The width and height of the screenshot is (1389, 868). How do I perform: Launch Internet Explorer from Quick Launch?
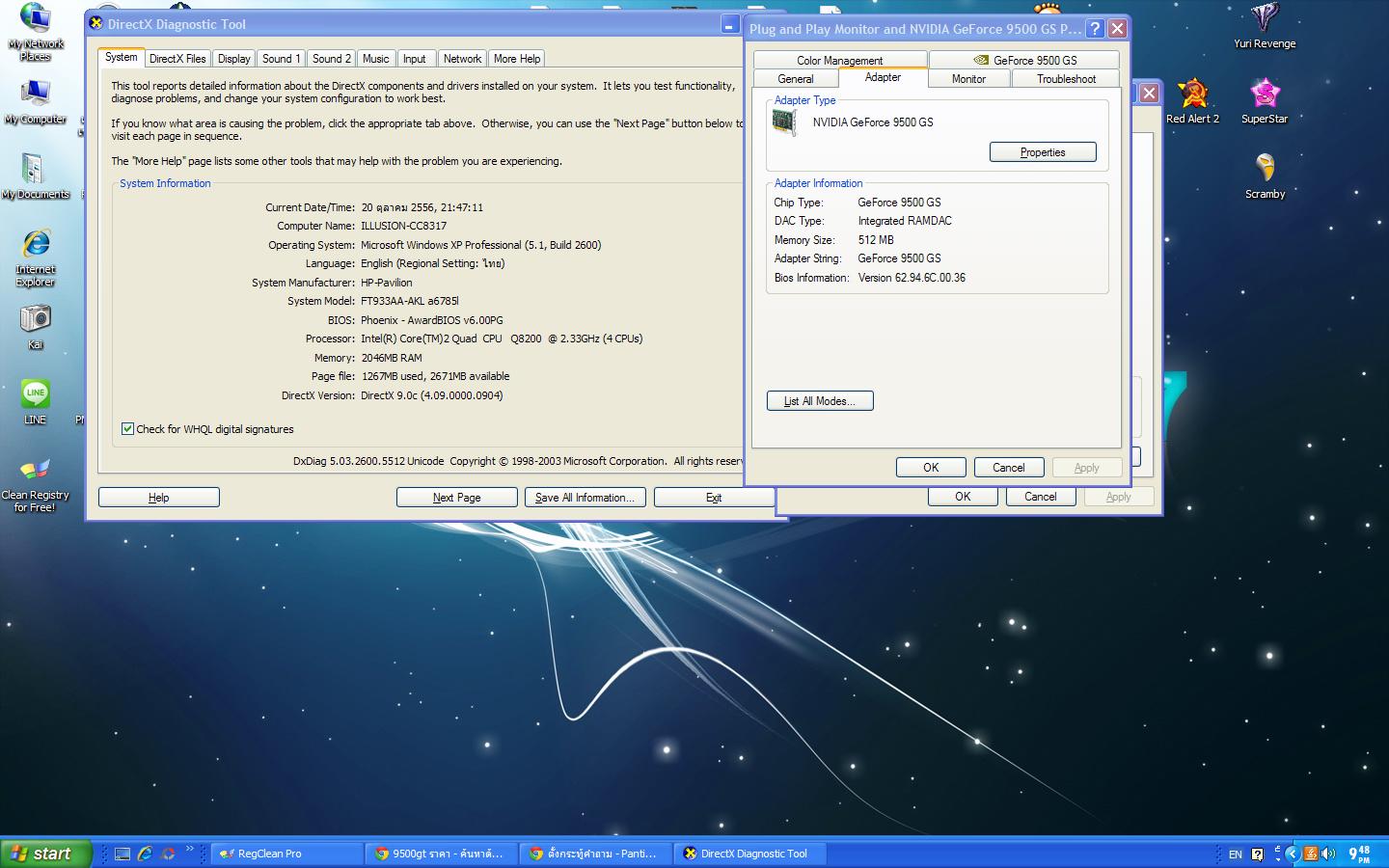tap(145, 854)
